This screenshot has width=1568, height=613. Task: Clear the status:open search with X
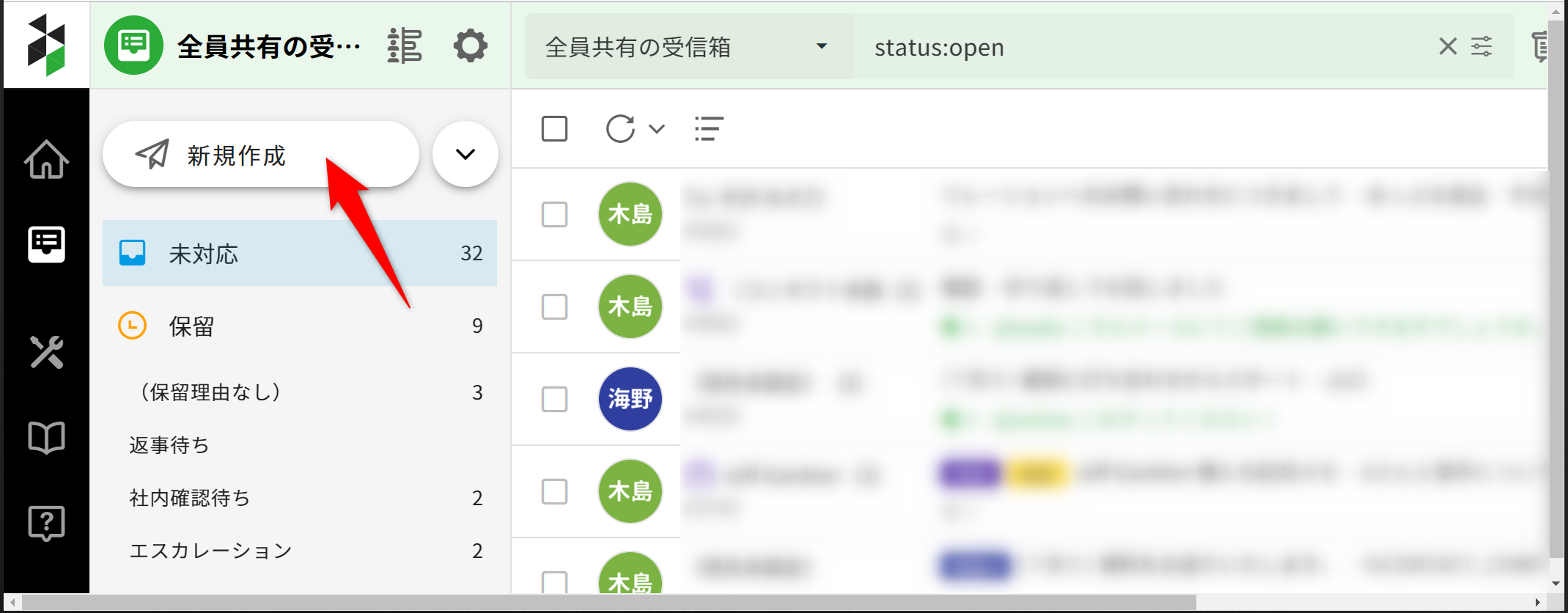pyautogui.click(x=1447, y=47)
